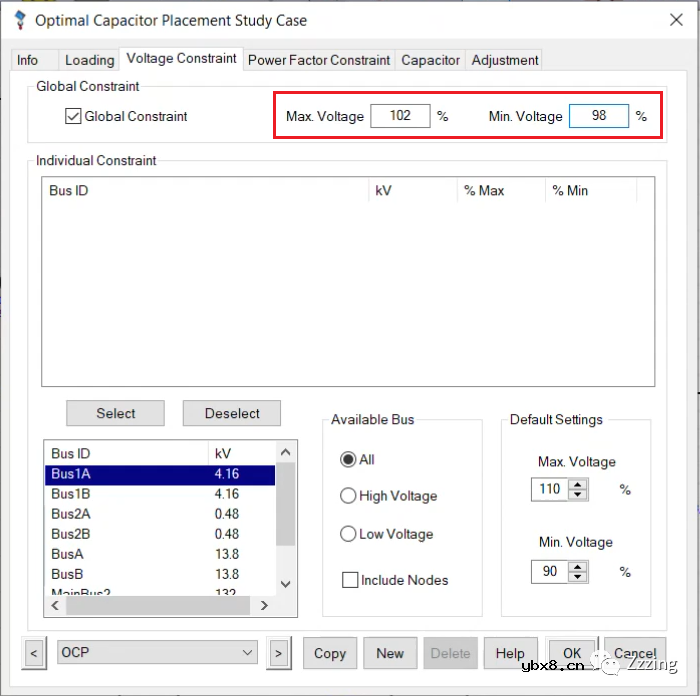The height and width of the screenshot is (696, 700).
Task: Increase Default Max. Voltage spinner
Action: click(x=577, y=485)
